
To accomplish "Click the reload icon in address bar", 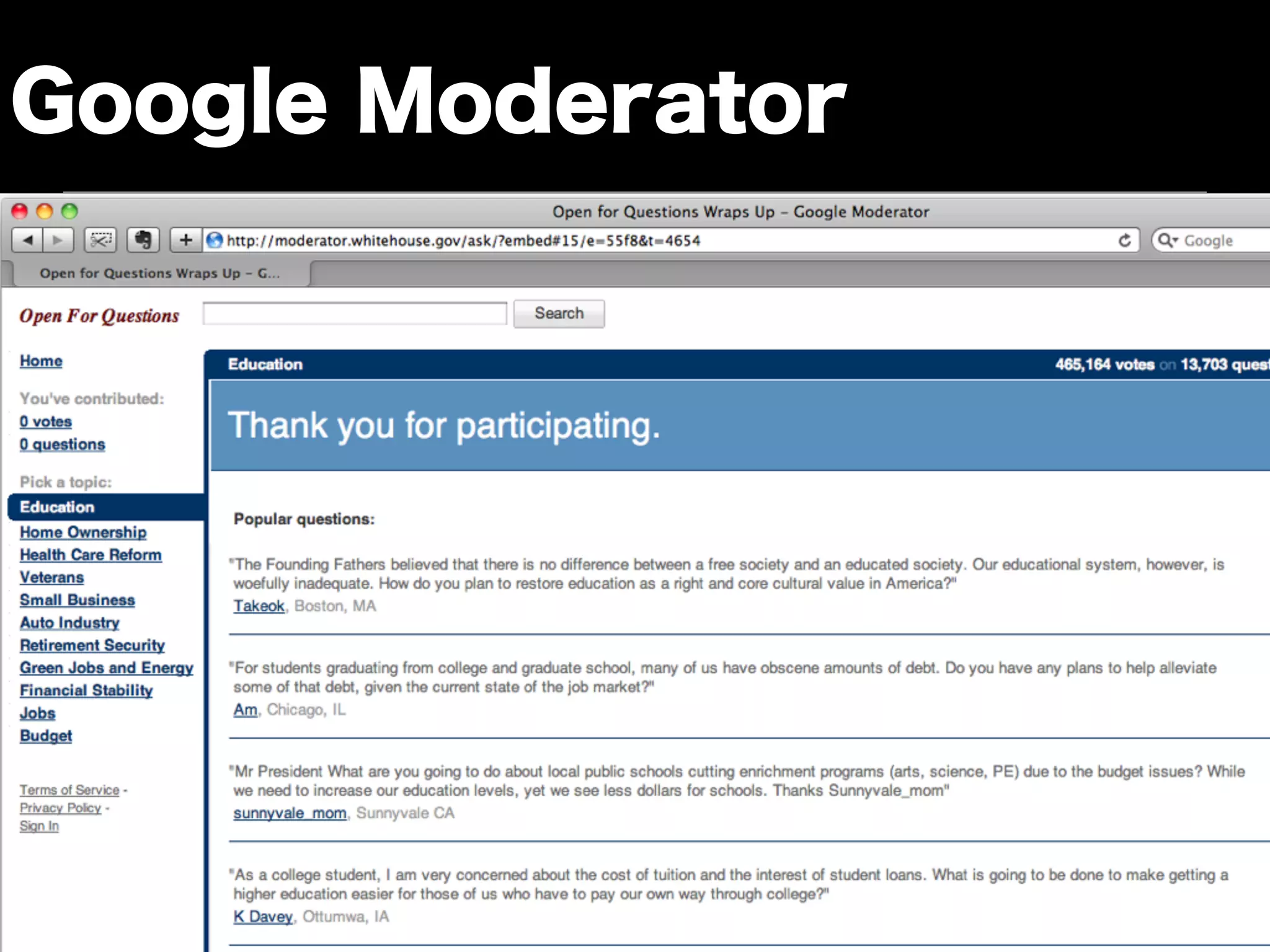I will 1124,240.
